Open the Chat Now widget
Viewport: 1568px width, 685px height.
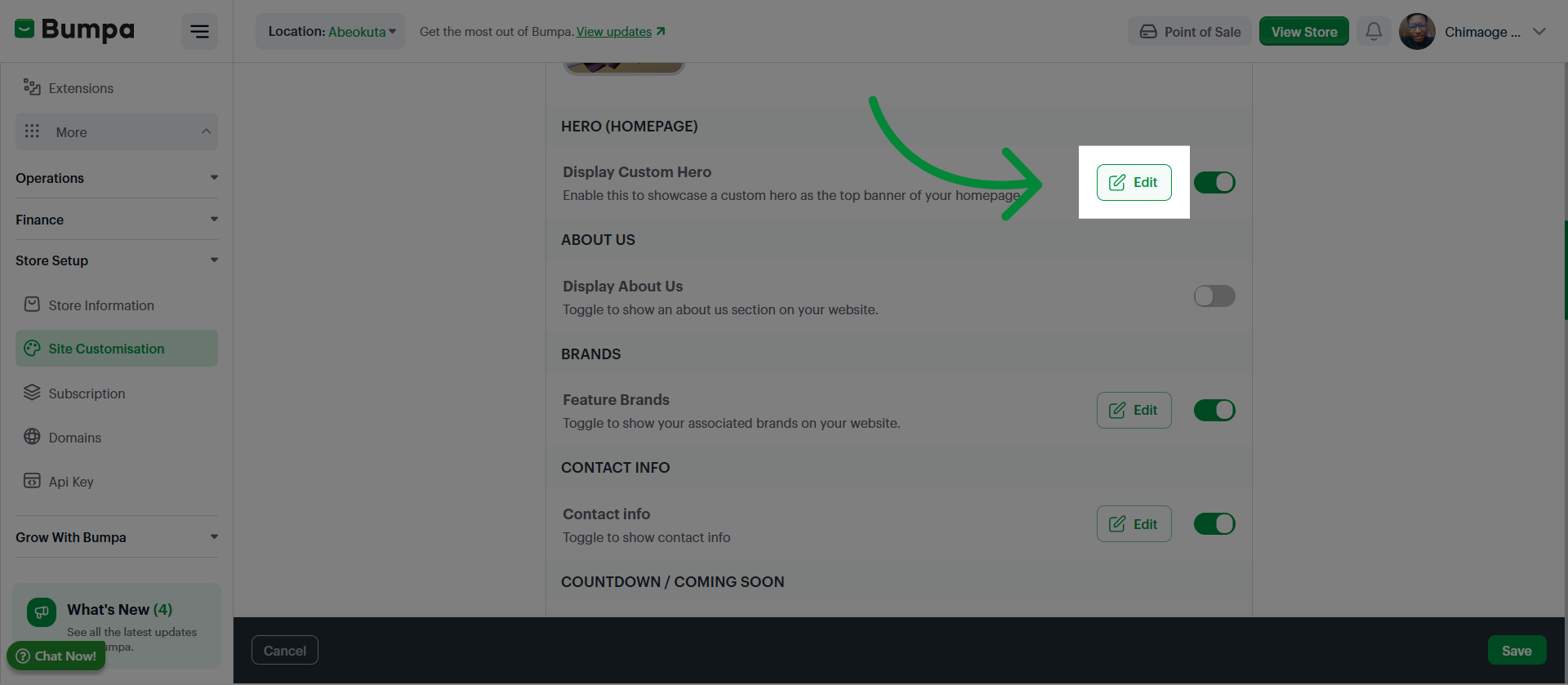click(56, 656)
